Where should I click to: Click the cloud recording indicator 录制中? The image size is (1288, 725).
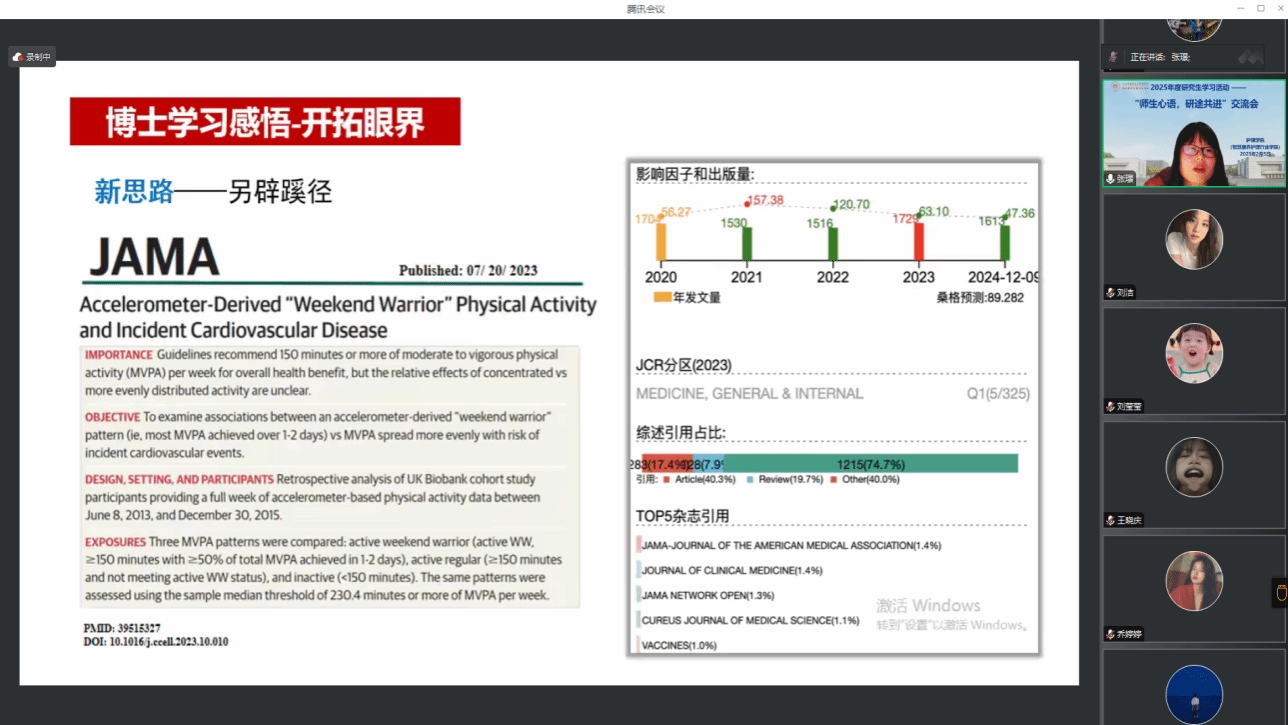tap(31, 57)
